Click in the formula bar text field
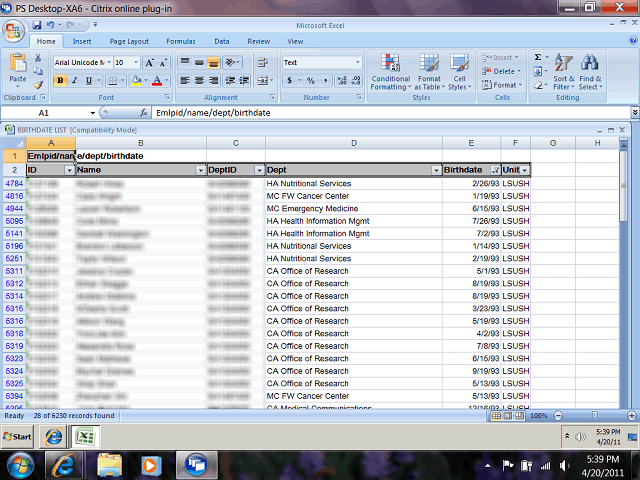The width and height of the screenshot is (640, 480). (x=380, y=113)
